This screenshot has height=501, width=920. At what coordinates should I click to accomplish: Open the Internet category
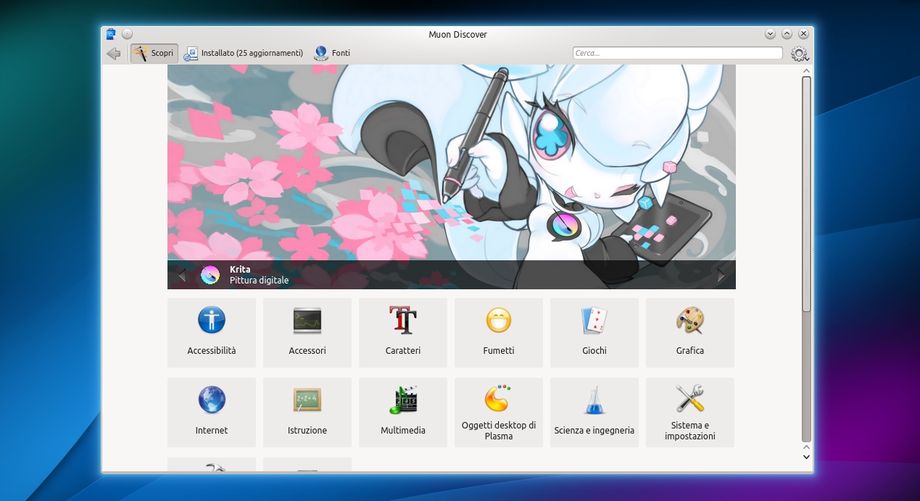pos(211,412)
